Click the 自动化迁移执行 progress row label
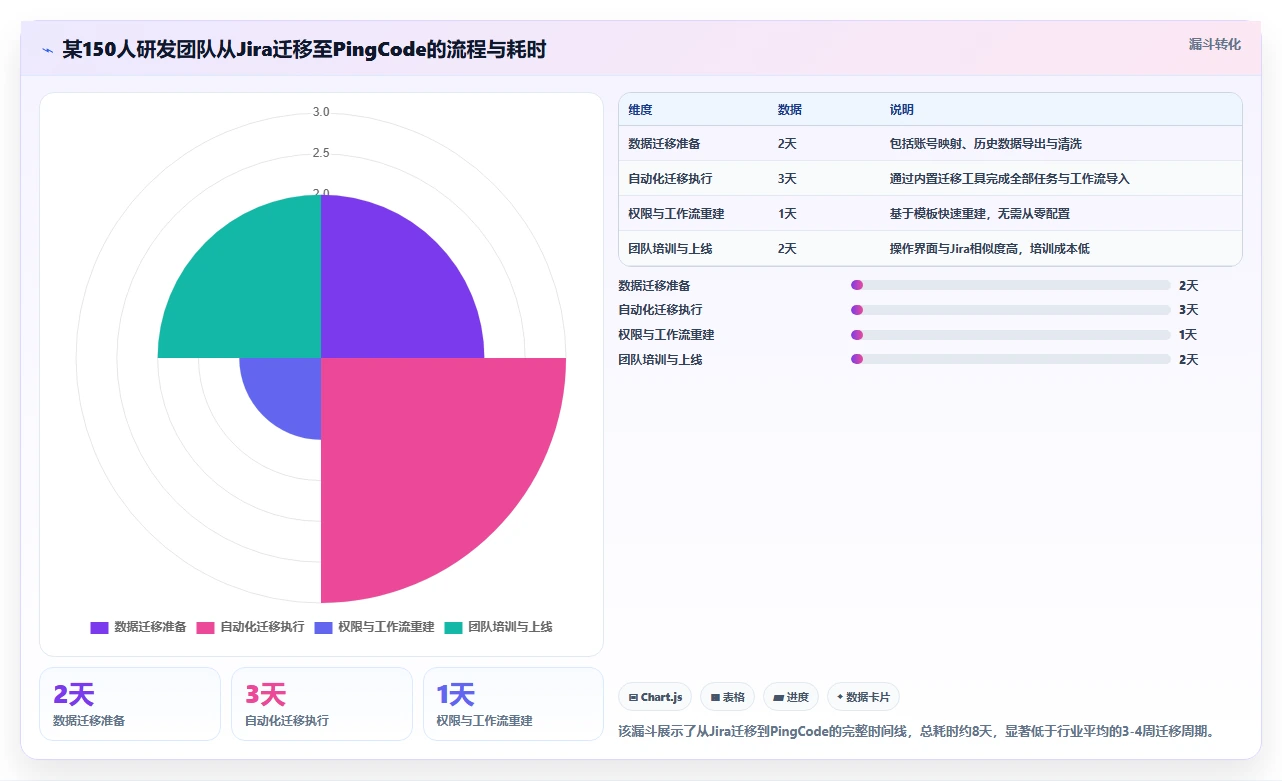Viewport: 1282px width, 781px height. [660, 310]
